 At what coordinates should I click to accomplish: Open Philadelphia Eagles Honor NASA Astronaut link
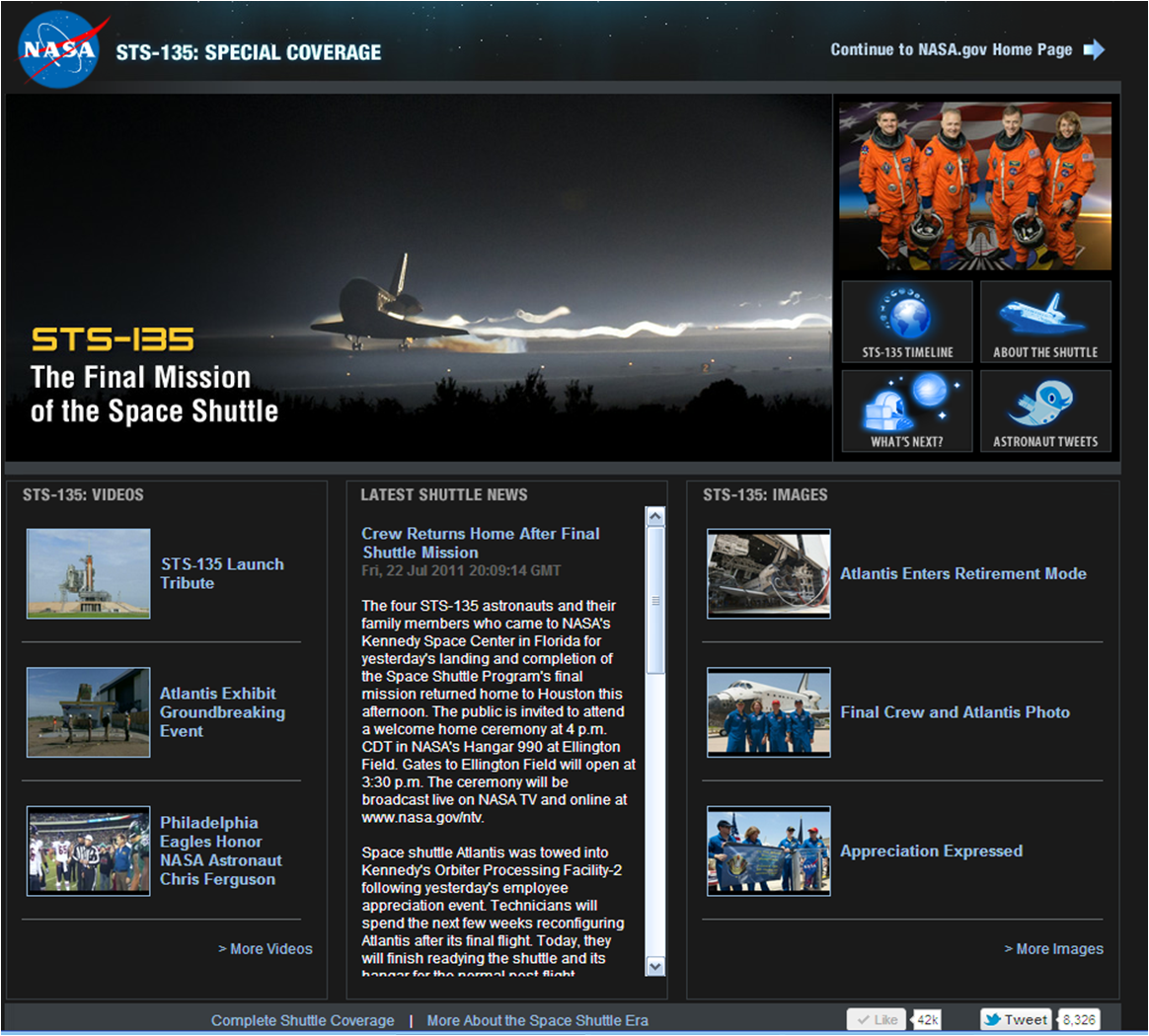(x=220, y=851)
